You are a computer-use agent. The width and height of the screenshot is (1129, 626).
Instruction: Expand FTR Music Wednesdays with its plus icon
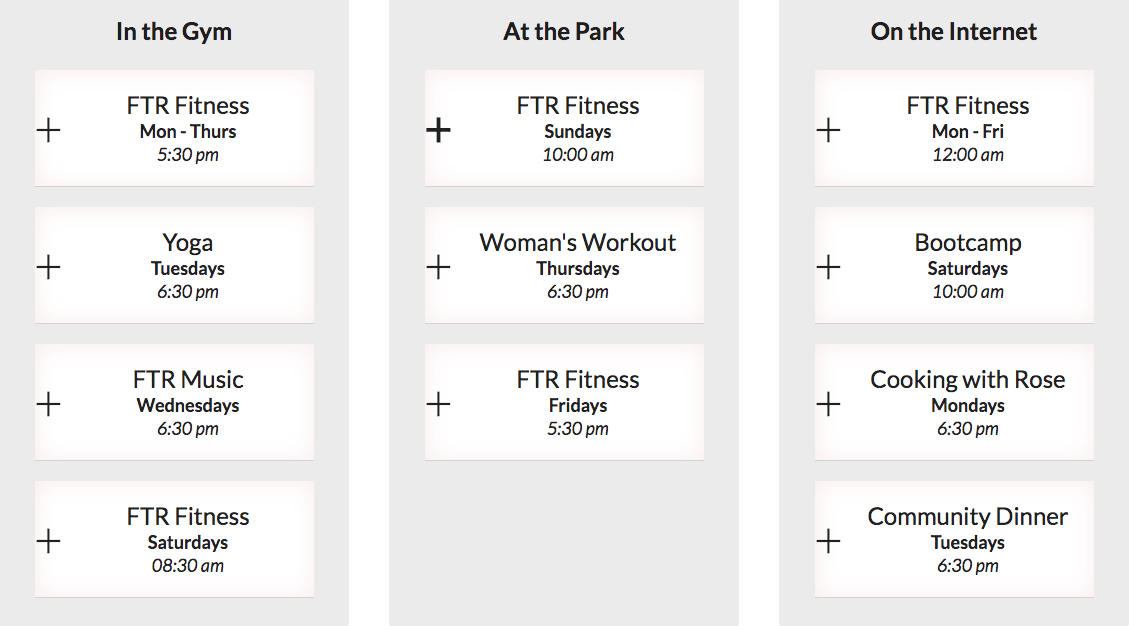(x=48, y=404)
